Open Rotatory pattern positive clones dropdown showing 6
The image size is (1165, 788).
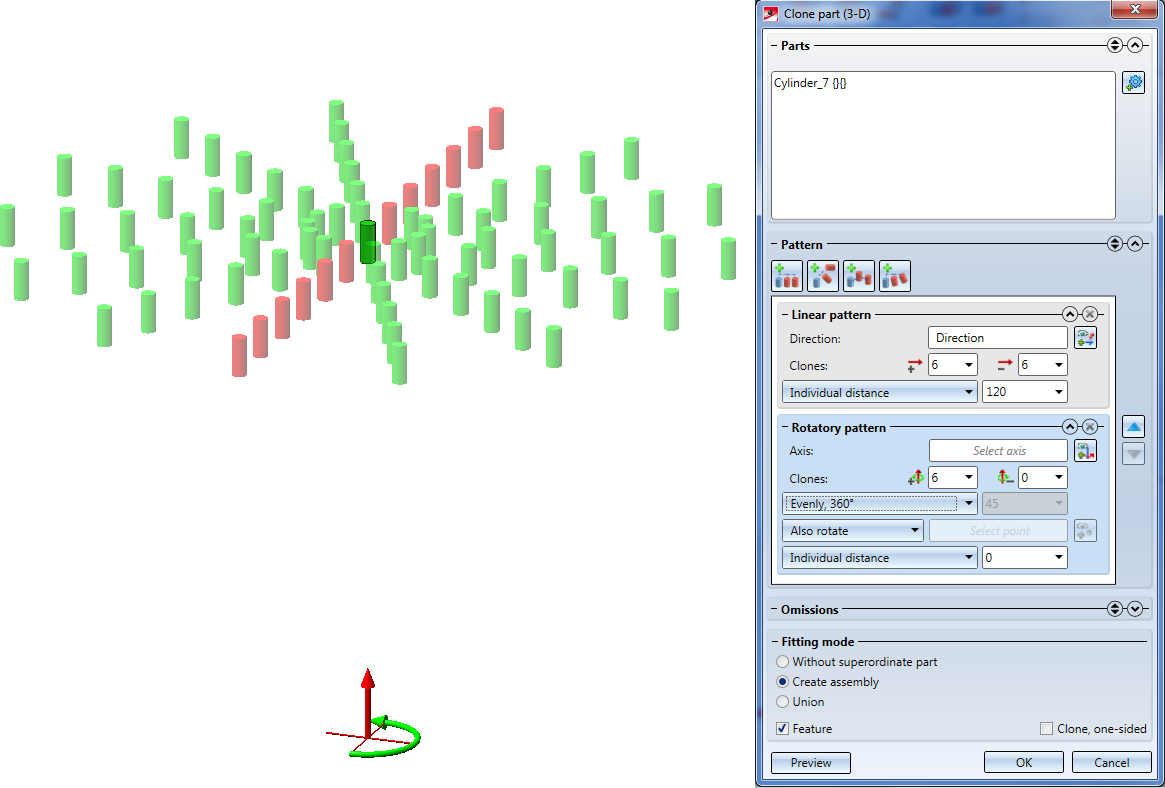click(x=969, y=478)
